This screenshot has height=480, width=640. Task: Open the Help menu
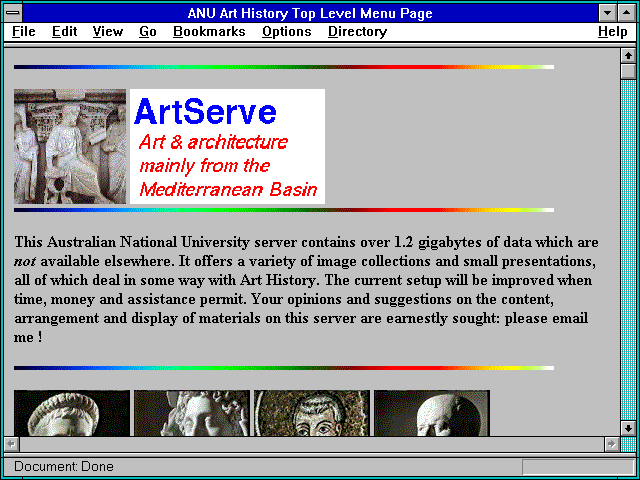point(613,32)
